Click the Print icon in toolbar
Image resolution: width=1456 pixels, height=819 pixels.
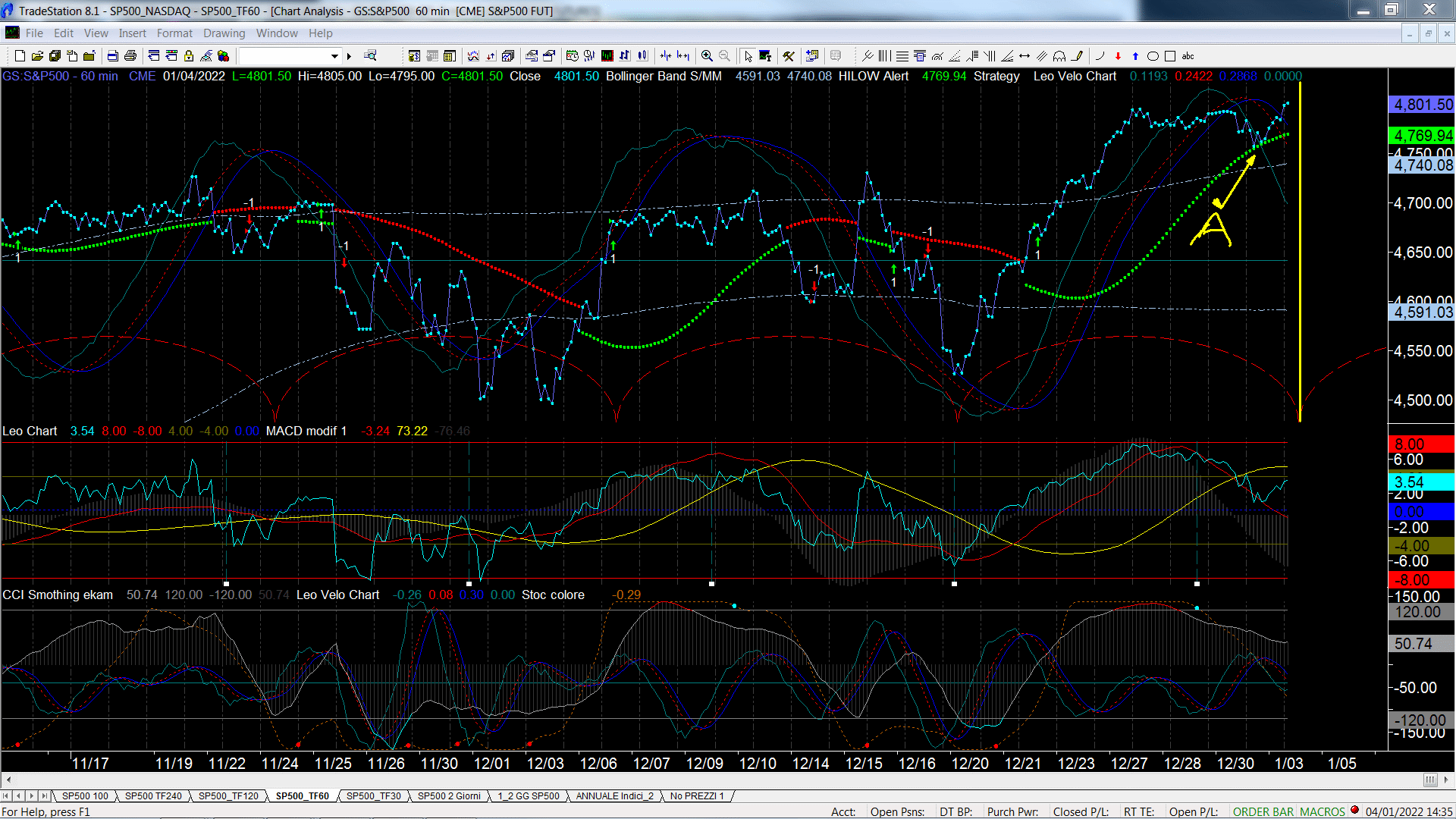(130, 56)
